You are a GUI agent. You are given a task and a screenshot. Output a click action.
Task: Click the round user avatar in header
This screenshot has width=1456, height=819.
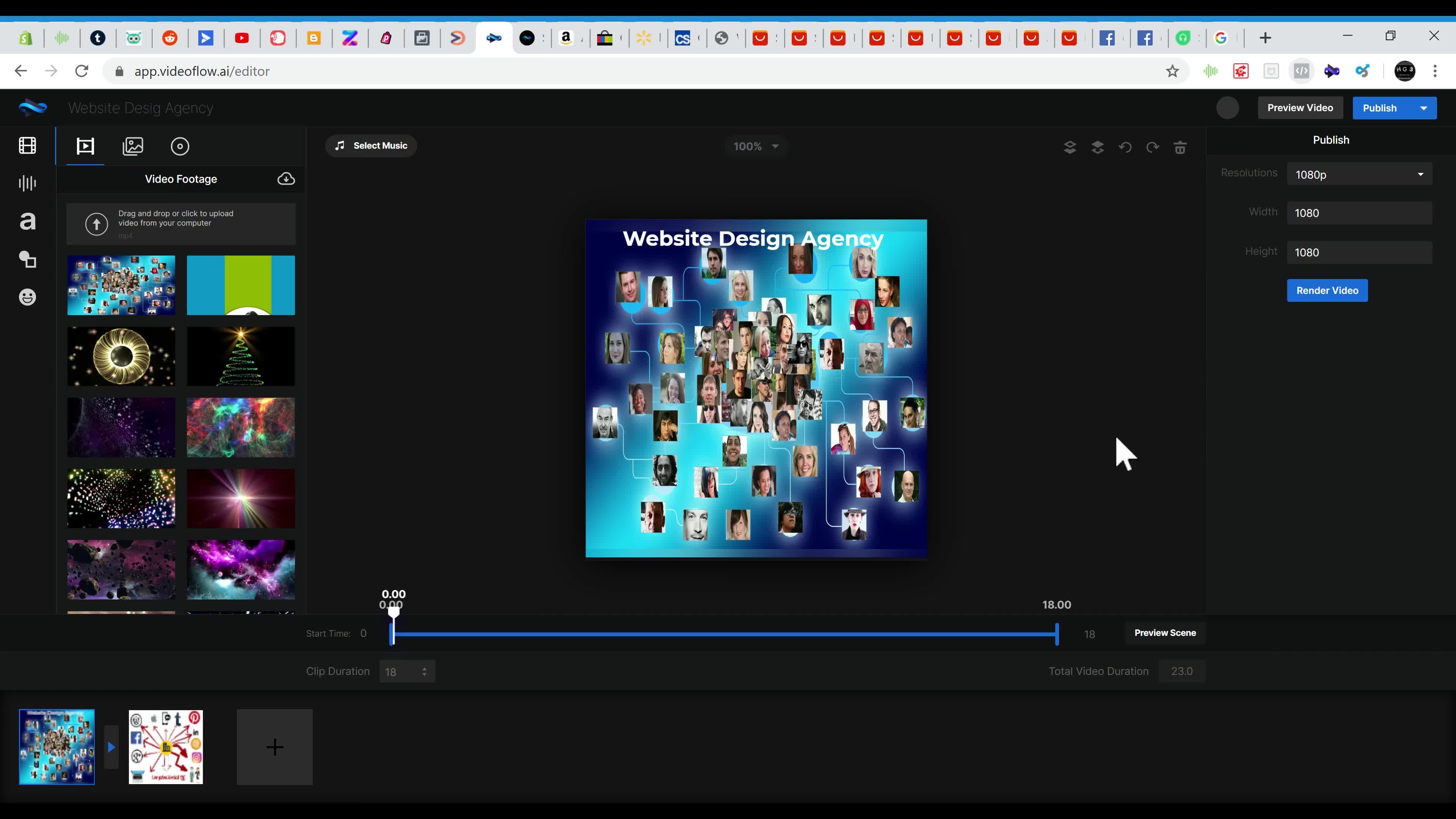1228,108
